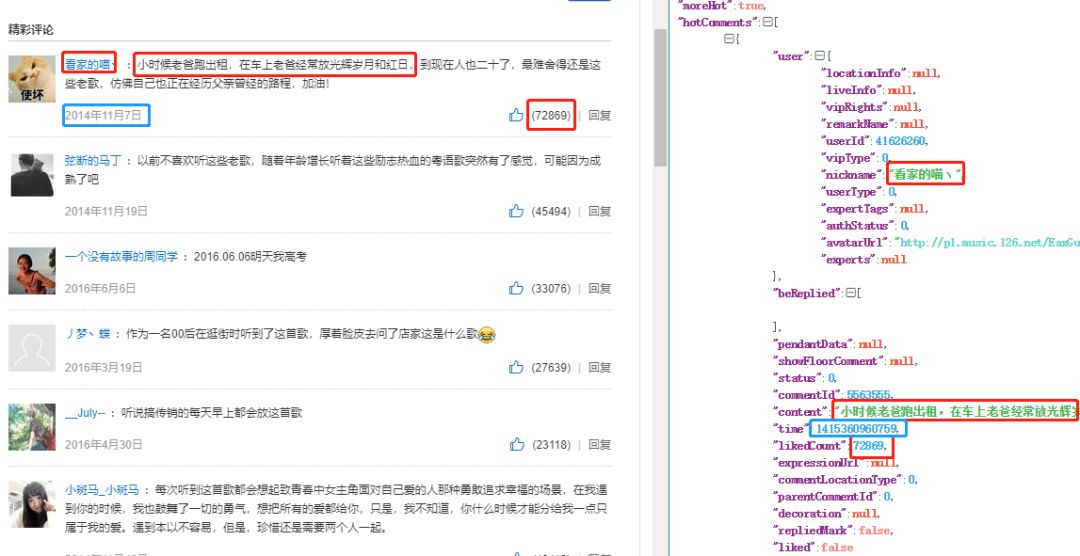Like the 2016.06.06 高考 comment
Viewport: 1080px width, 556px height.
tap(516, 289)
